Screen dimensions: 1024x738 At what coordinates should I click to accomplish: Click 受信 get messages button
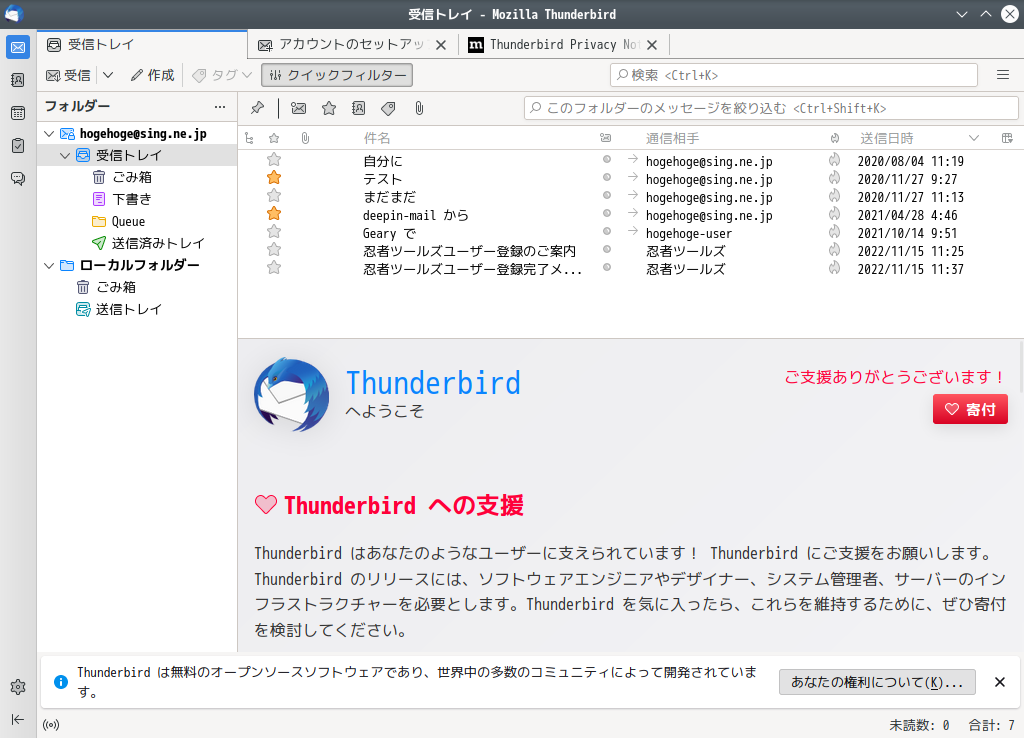coord(69,75)
